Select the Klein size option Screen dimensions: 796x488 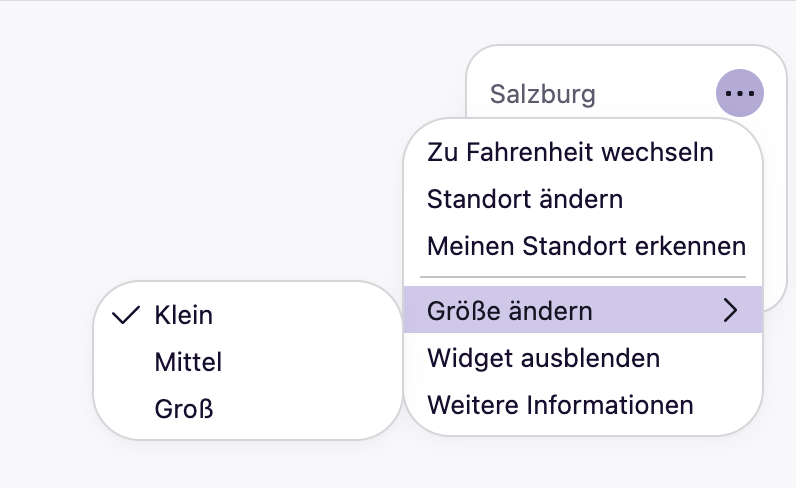[x=248, y=315]
